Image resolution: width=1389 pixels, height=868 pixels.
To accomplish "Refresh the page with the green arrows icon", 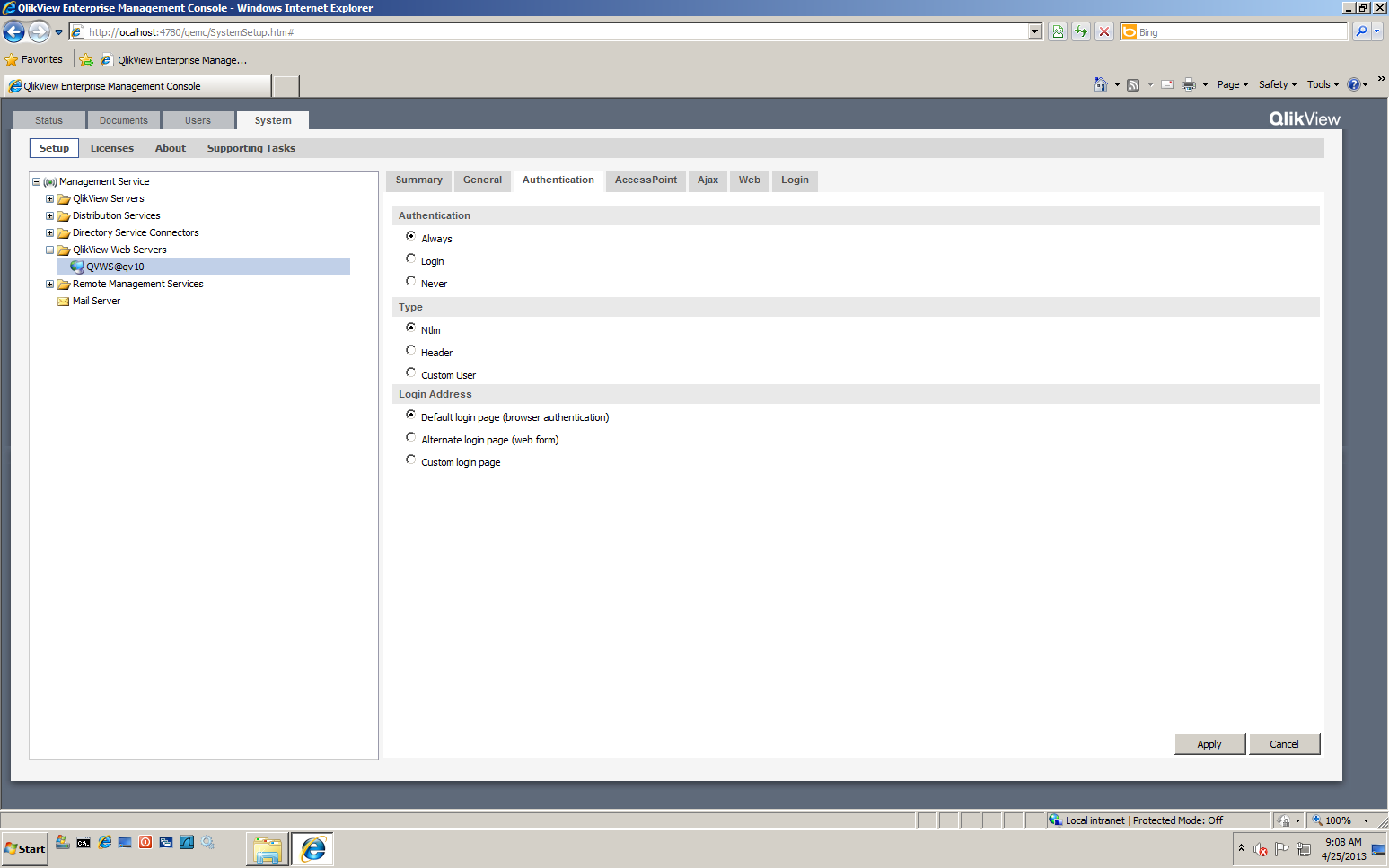I will point(1081,32).
